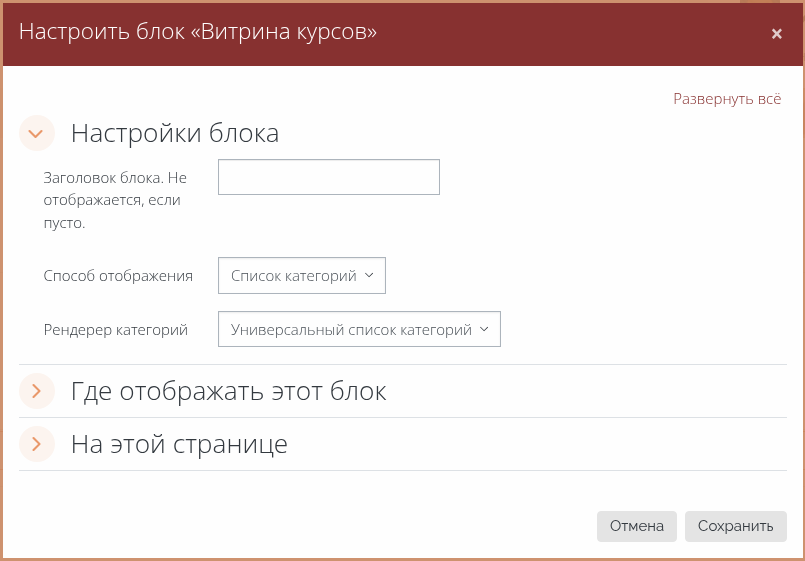This screenshot has width=805, height=561.
Task: Expand «Где отображать этот блок» chevron icon
Action: (x=37, y=391)
